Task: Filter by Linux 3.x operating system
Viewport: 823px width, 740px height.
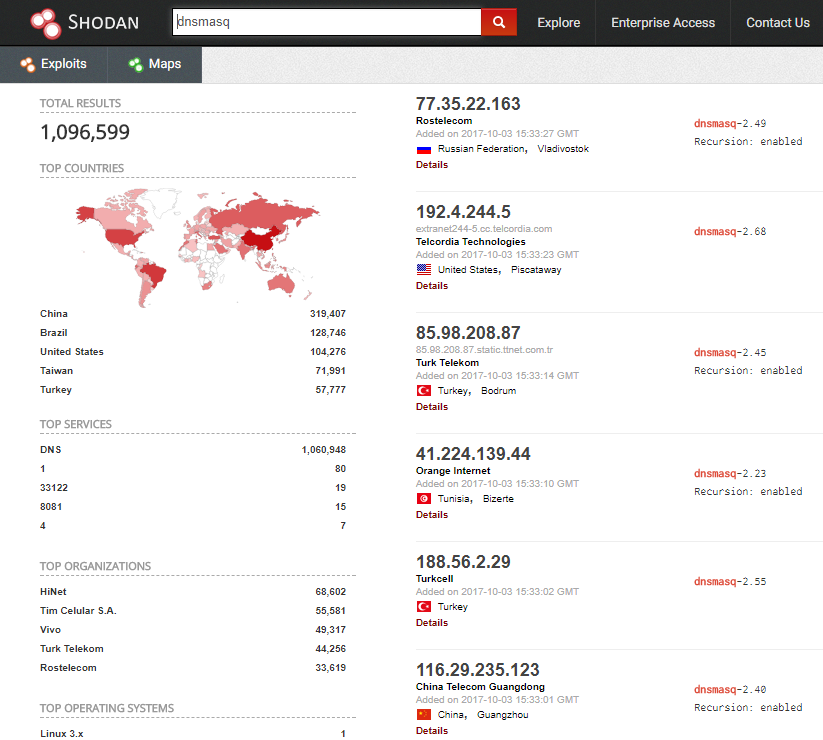Action: (x=62, y=734)
